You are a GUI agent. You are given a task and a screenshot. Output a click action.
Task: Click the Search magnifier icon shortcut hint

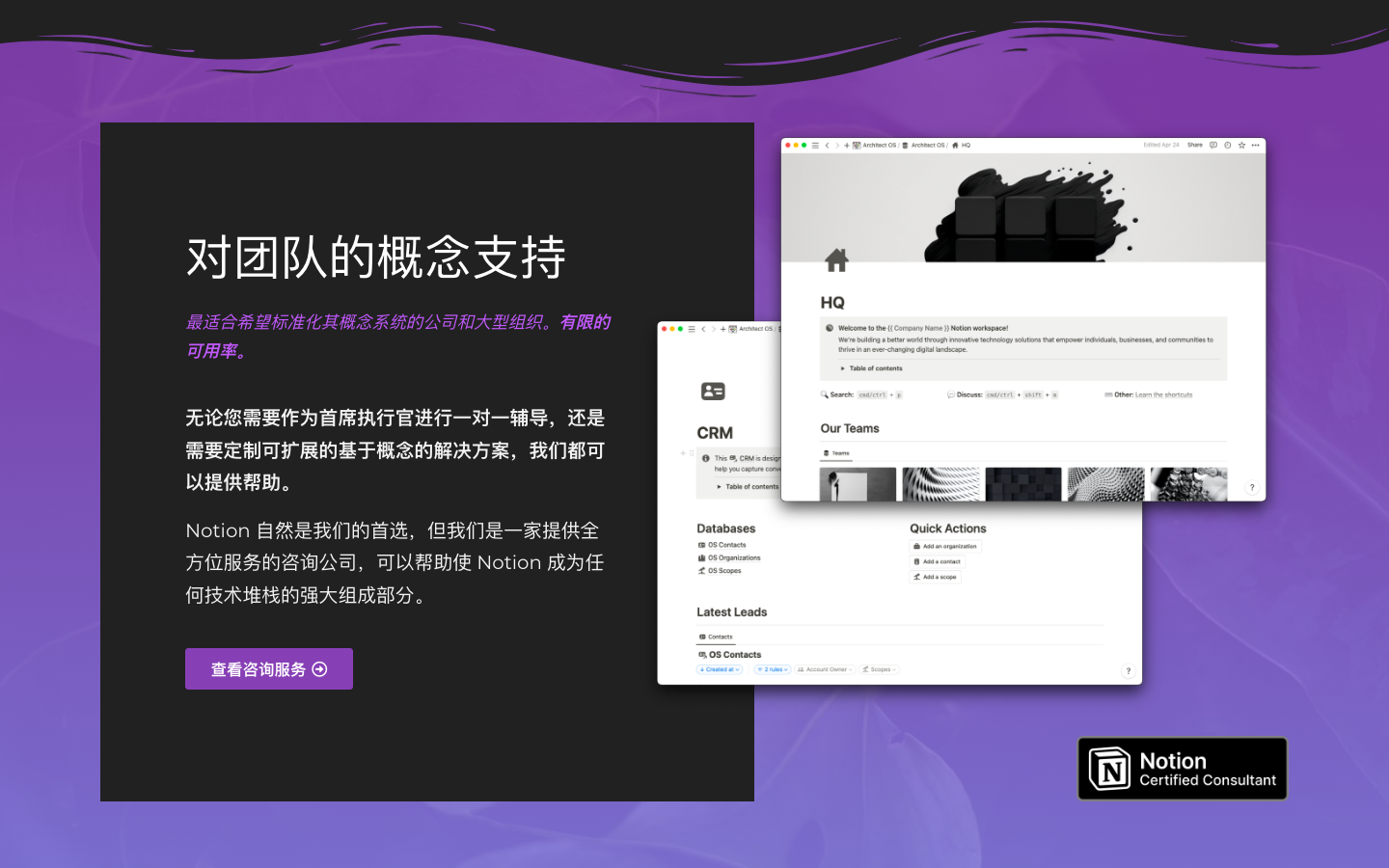point(825,394)
